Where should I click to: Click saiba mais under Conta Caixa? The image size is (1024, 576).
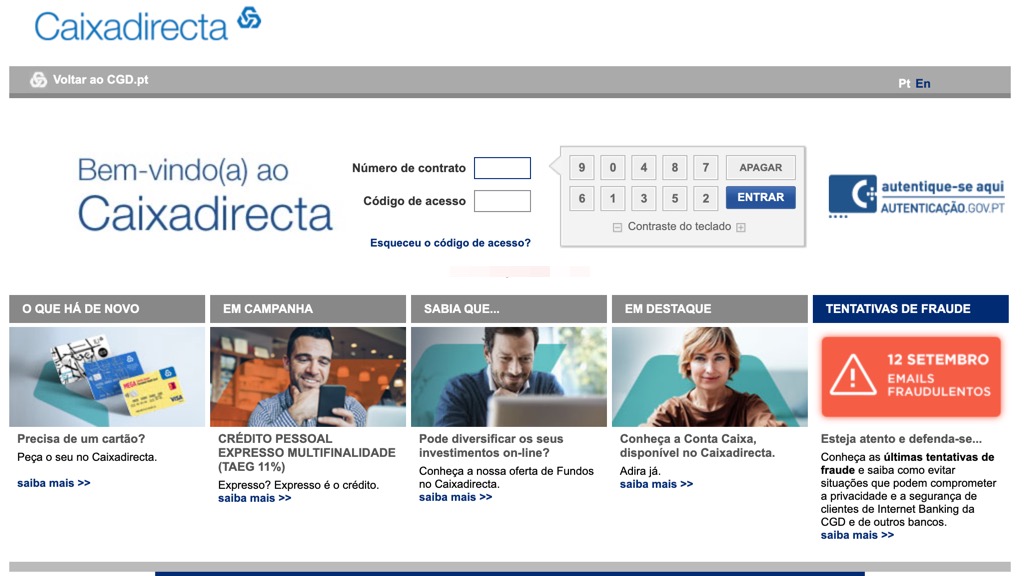coord(656,484)
